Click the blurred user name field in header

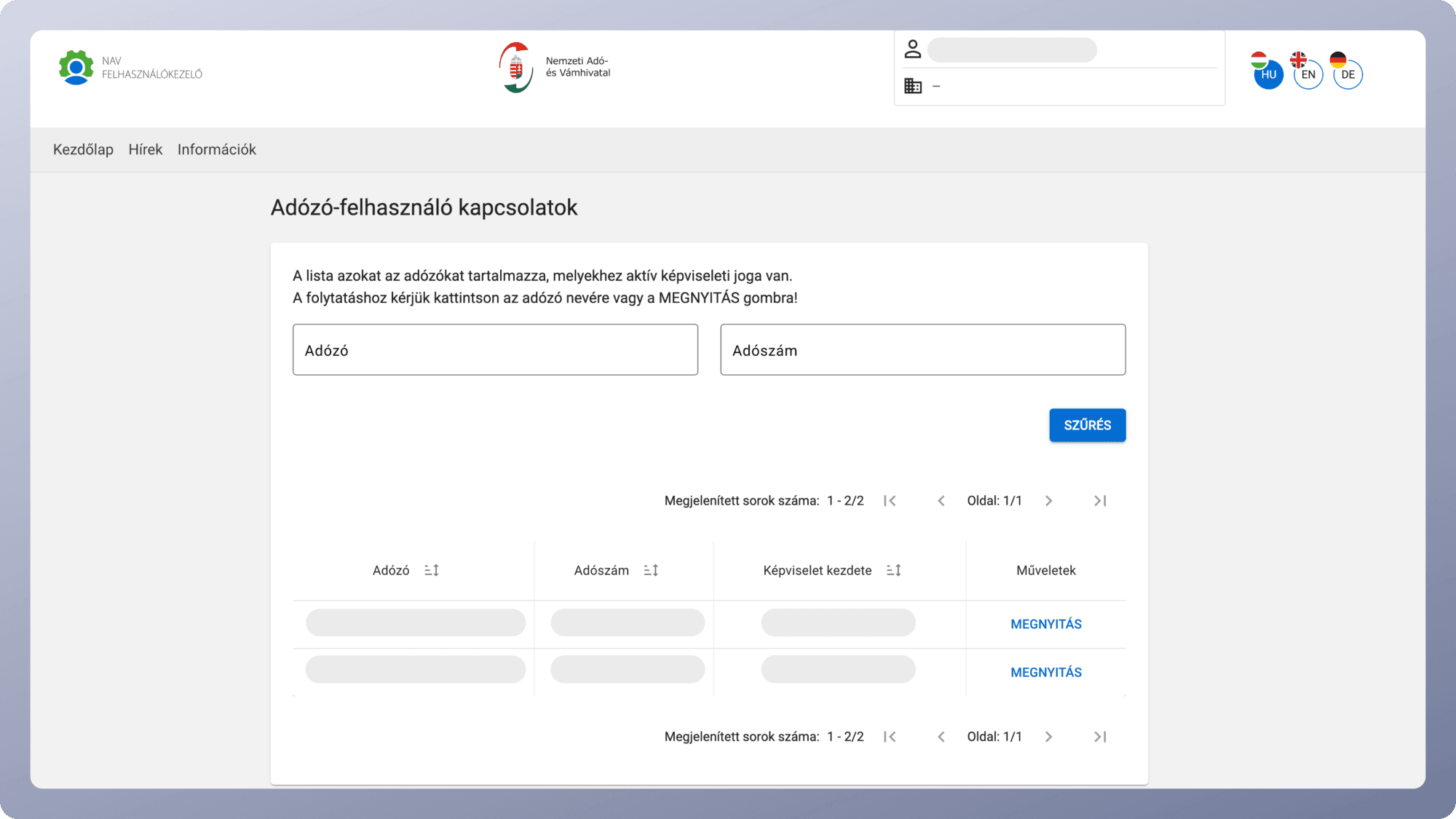(x=1012, y=50)
